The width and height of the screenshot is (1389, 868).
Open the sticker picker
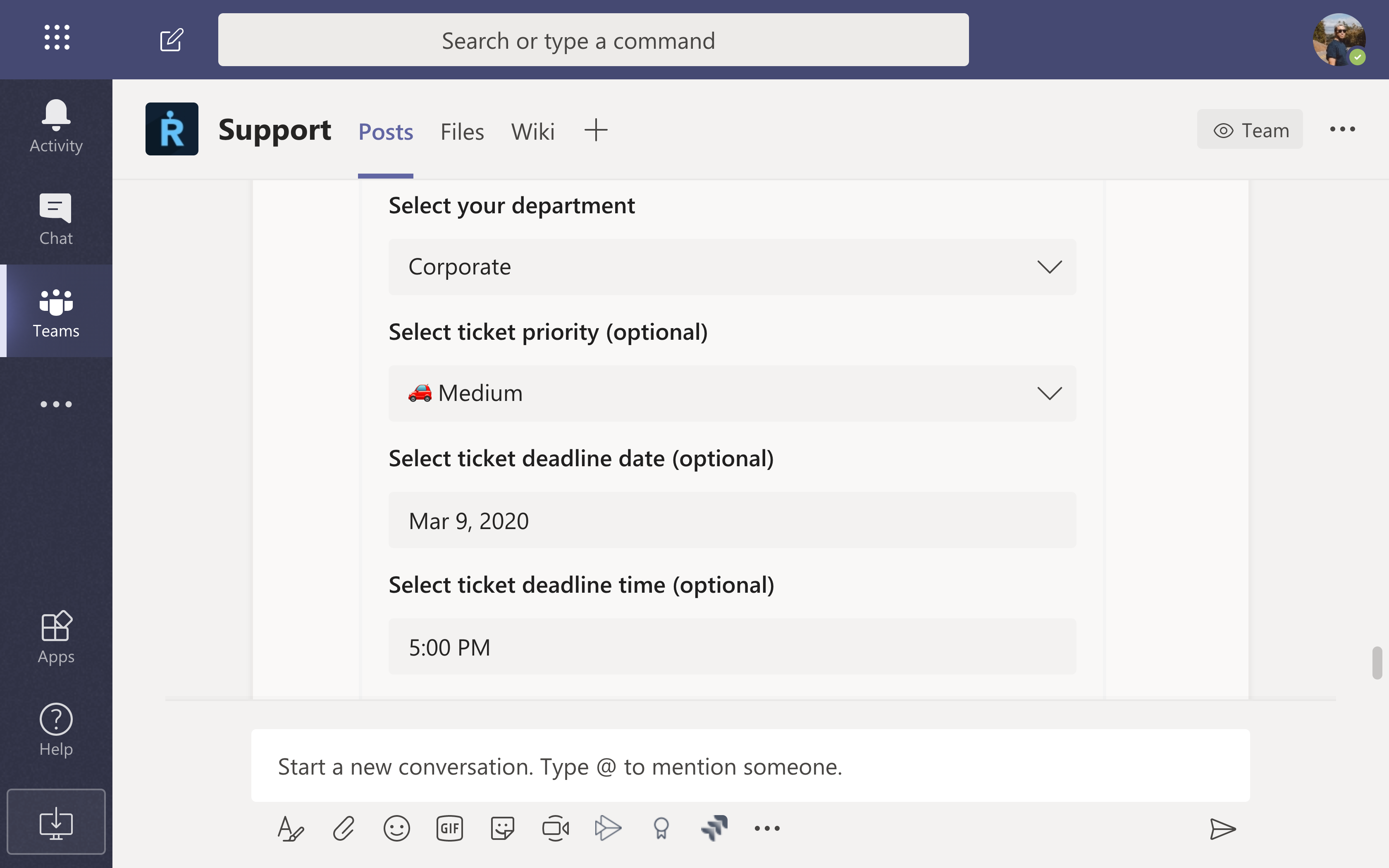[x=501, y=828]
